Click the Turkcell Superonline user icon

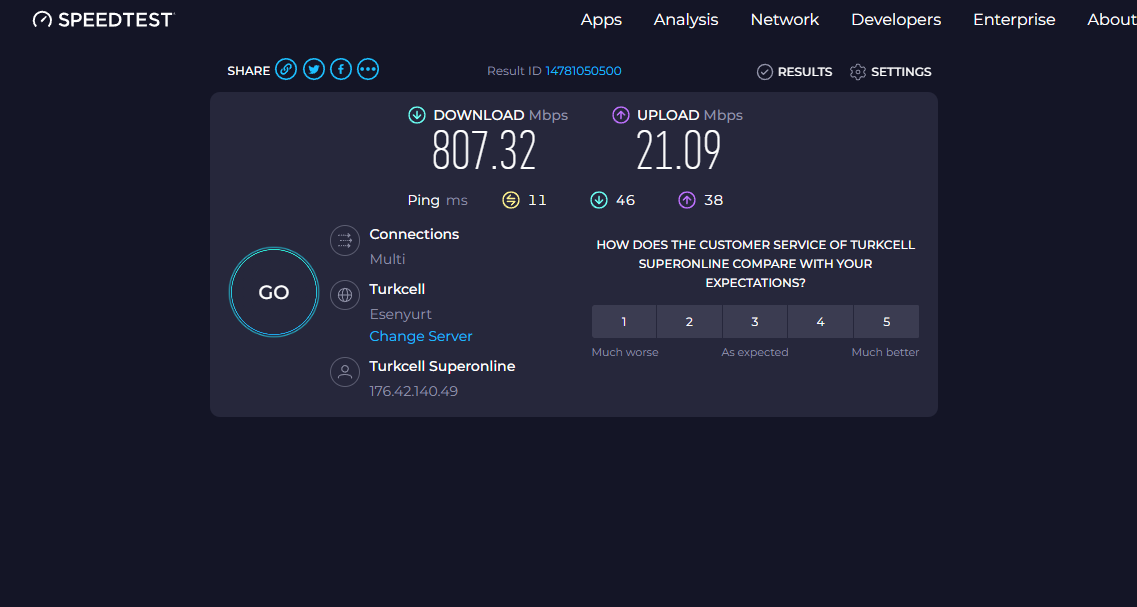click(345, 372)
